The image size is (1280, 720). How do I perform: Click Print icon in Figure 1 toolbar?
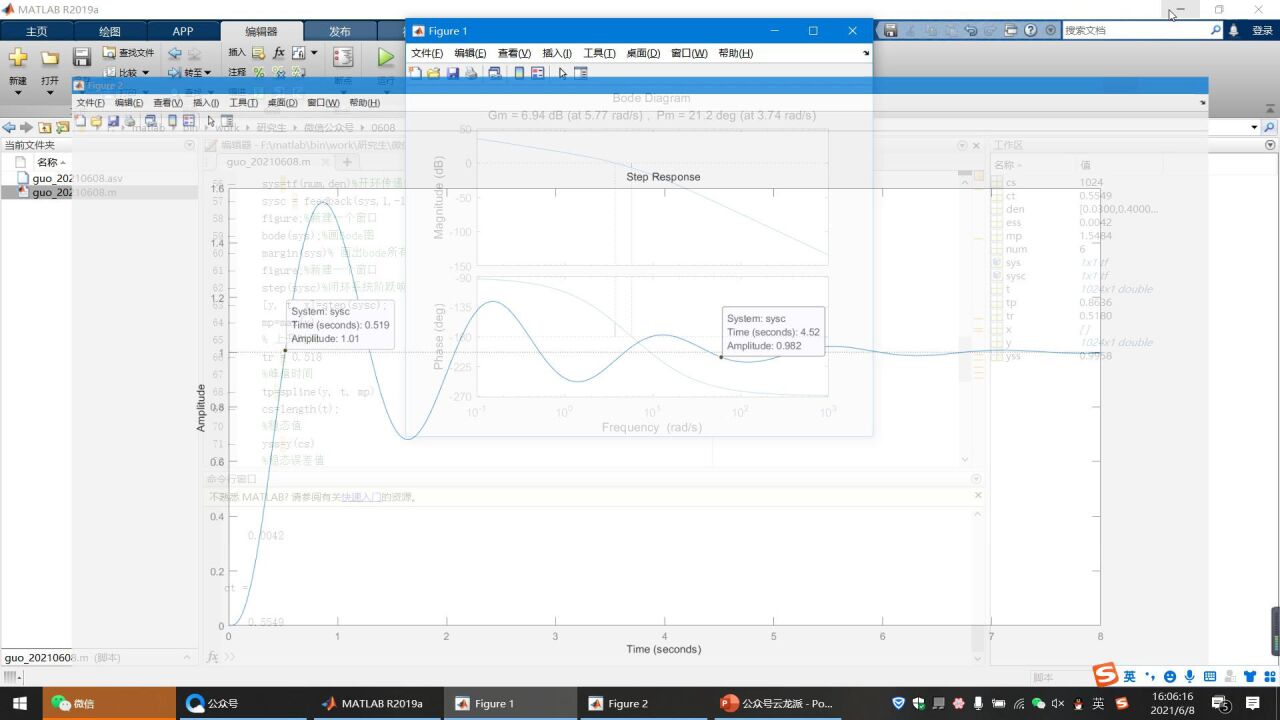click(x=471, y=73)
